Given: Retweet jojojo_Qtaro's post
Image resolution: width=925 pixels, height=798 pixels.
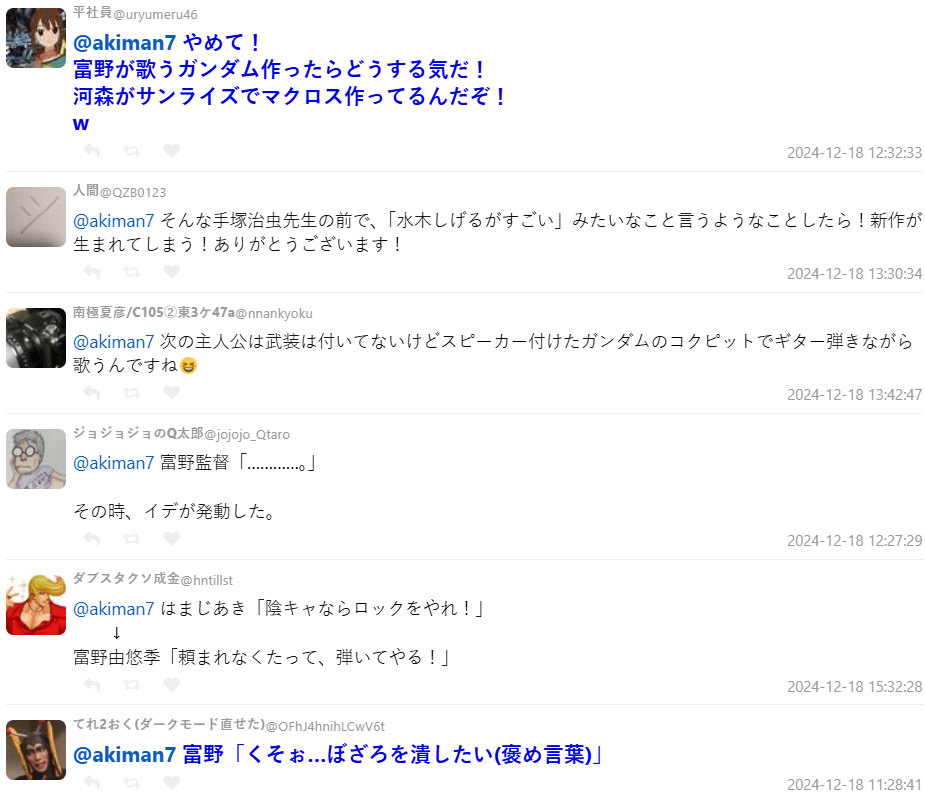Looking at the screenshot, I should click(132, 538).
